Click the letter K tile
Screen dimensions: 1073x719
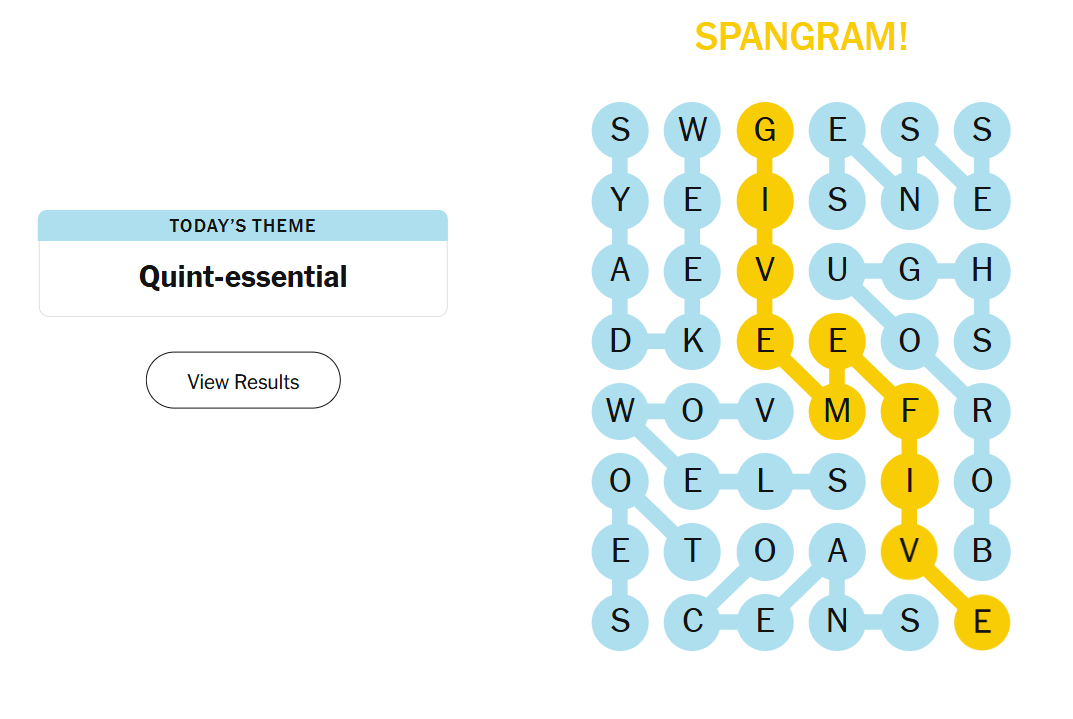(692, 341)
